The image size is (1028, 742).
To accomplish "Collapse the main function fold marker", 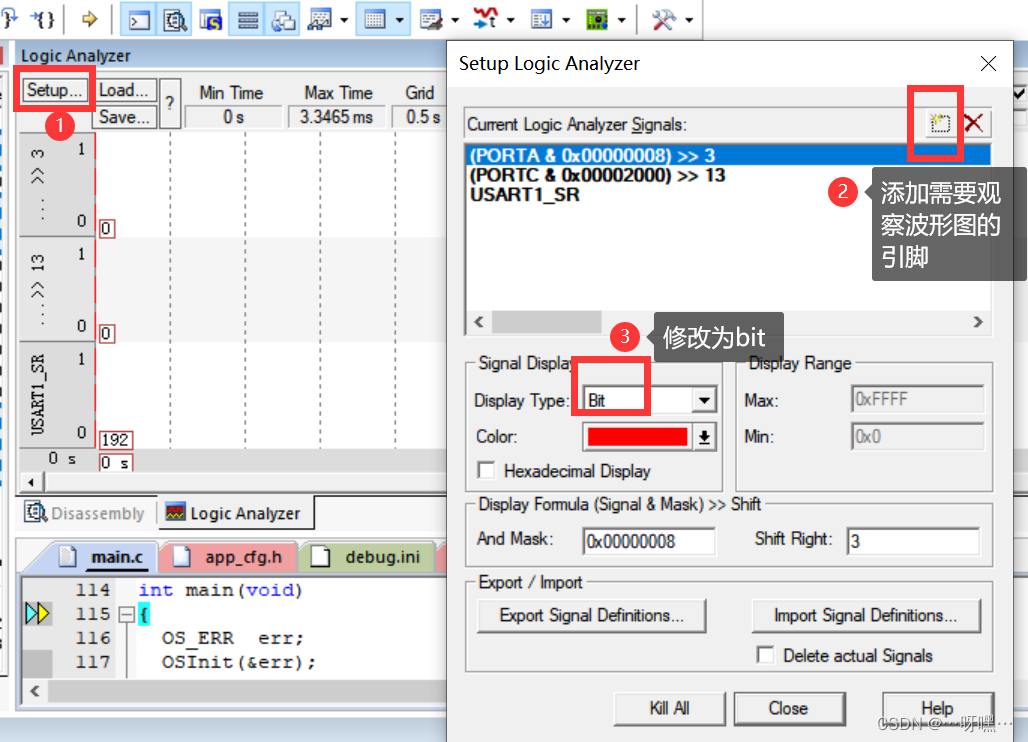I will (x=127, y=614).
